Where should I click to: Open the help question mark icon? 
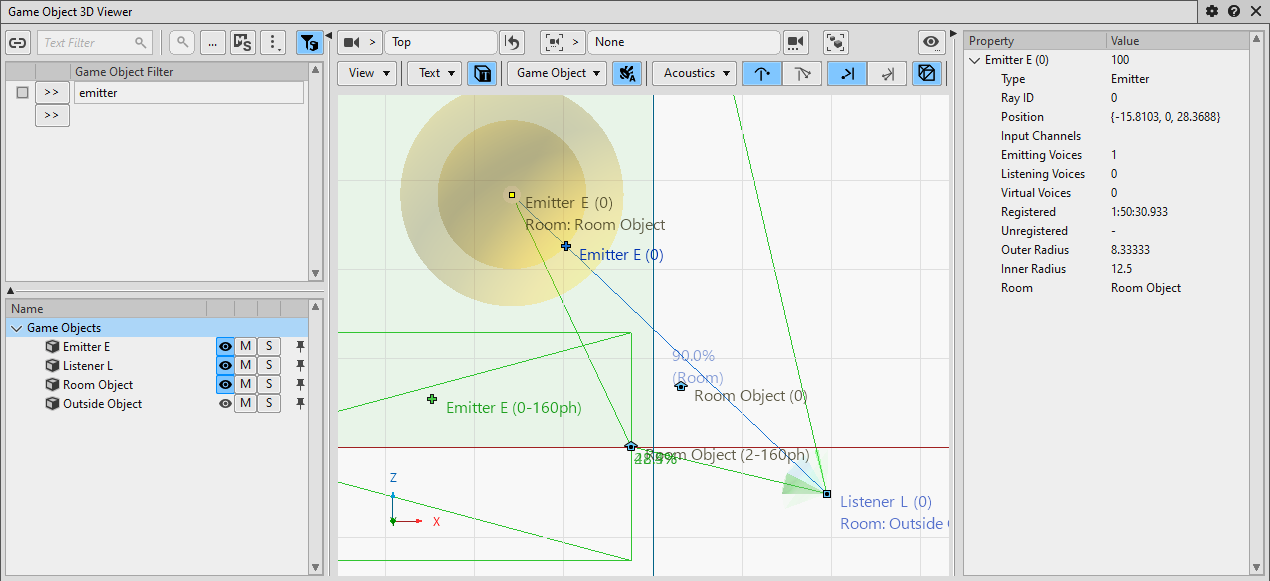(x=1234, y=11)
